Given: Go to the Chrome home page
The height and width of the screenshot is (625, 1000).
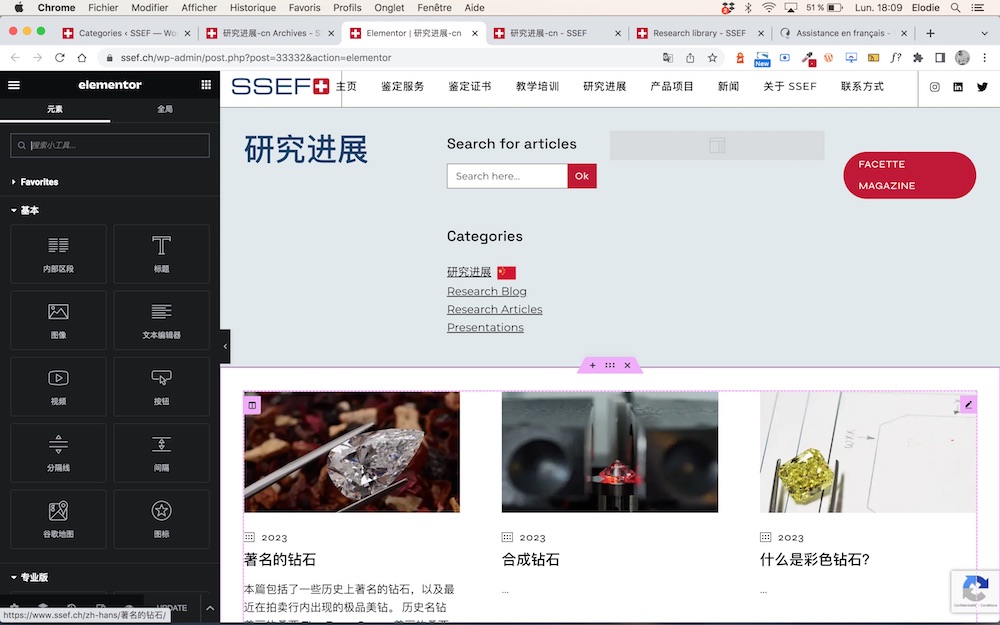Looking at the screenshot, I should click(82, 57).
